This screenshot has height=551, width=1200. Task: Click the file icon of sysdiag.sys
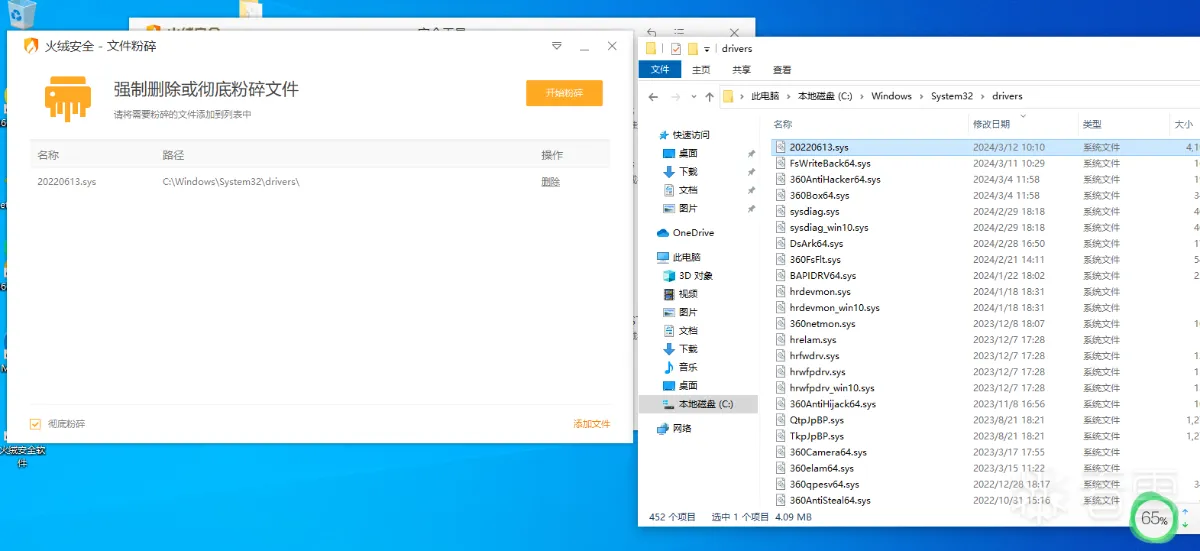pos(781,211)
